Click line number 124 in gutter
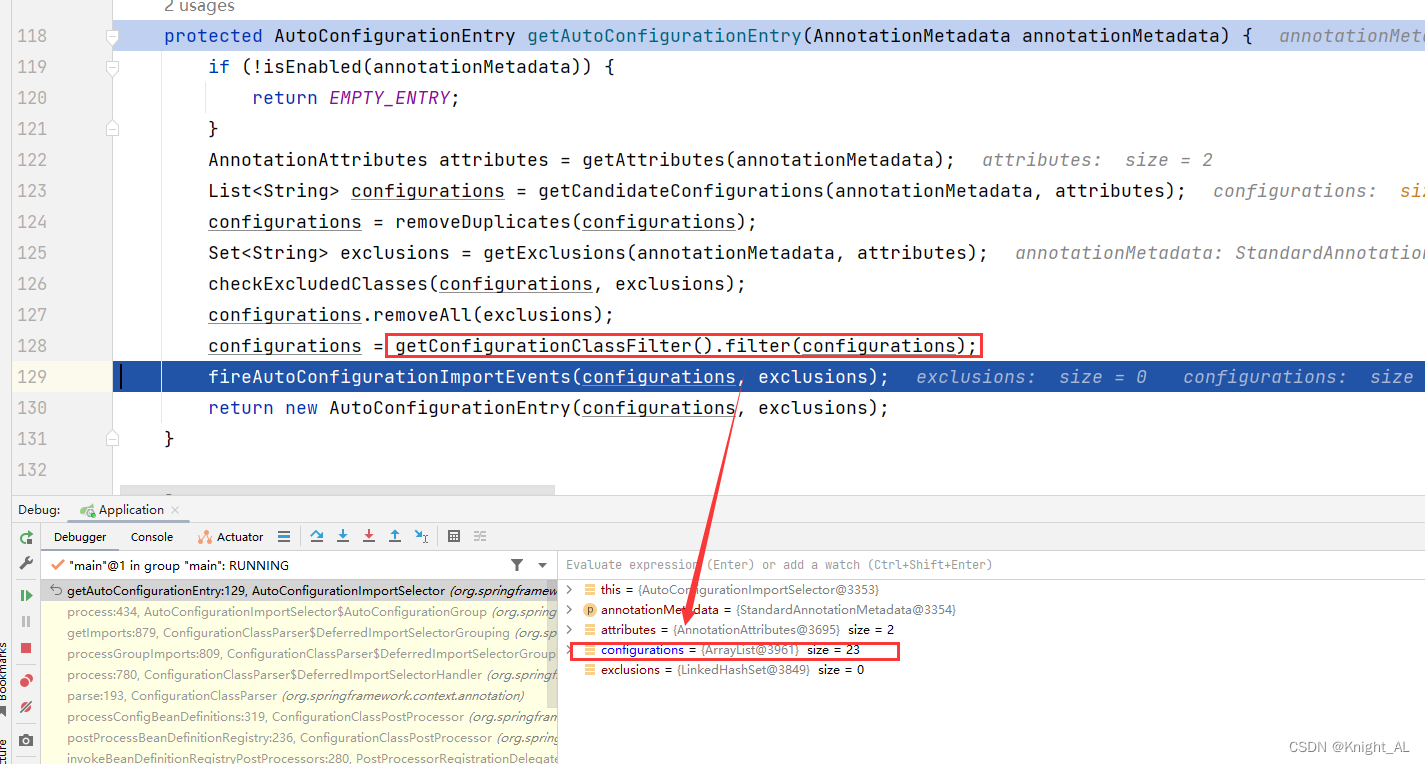The width and height of the screenshot is (1425, 764). (x=31, y=222)
